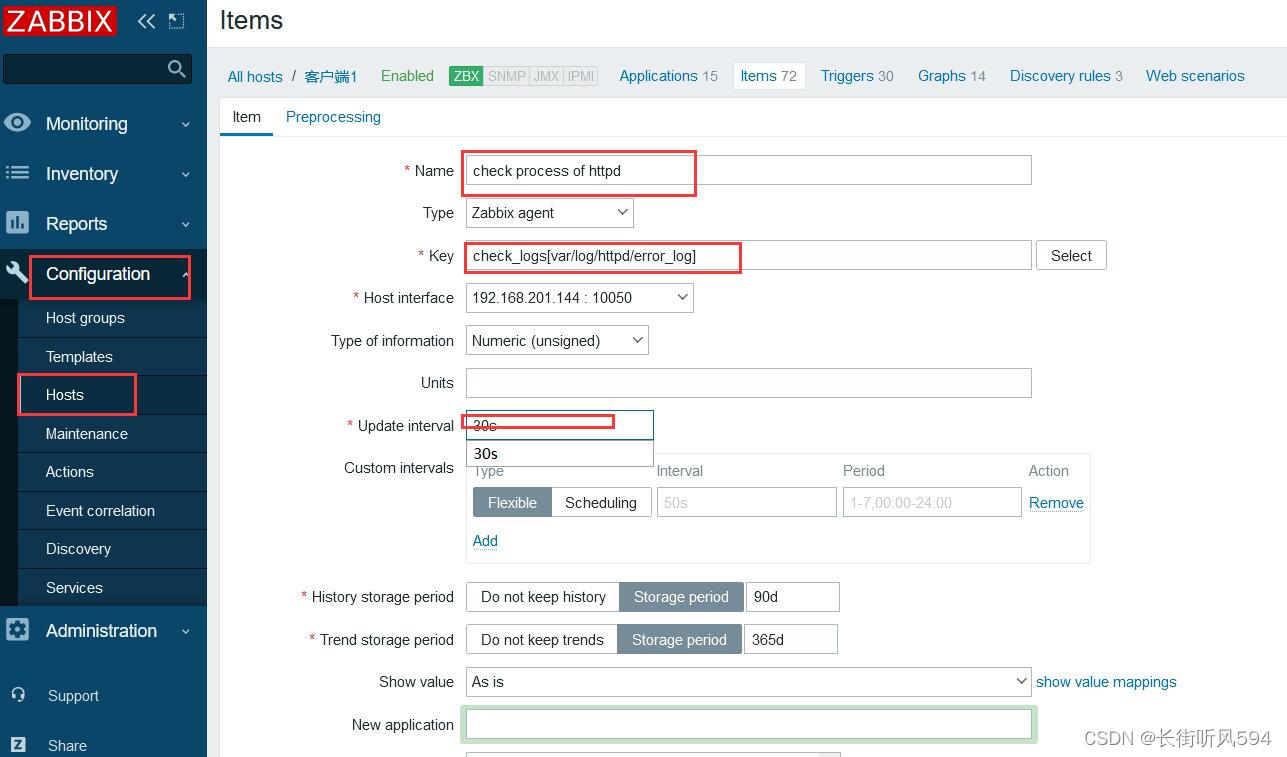Open Templates in Configuration

point(112,356)
